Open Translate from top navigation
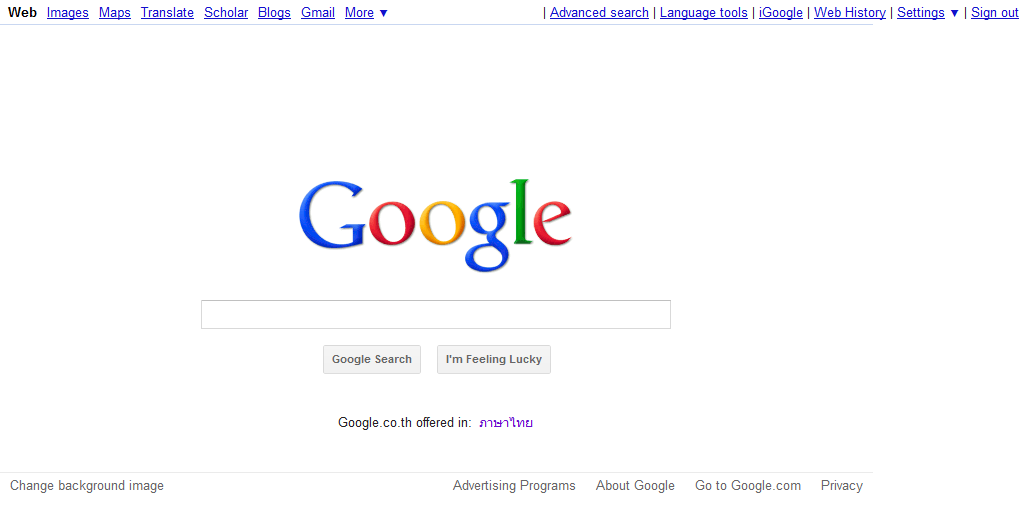This screenshot has height=509, width=1019. (167, 12)
